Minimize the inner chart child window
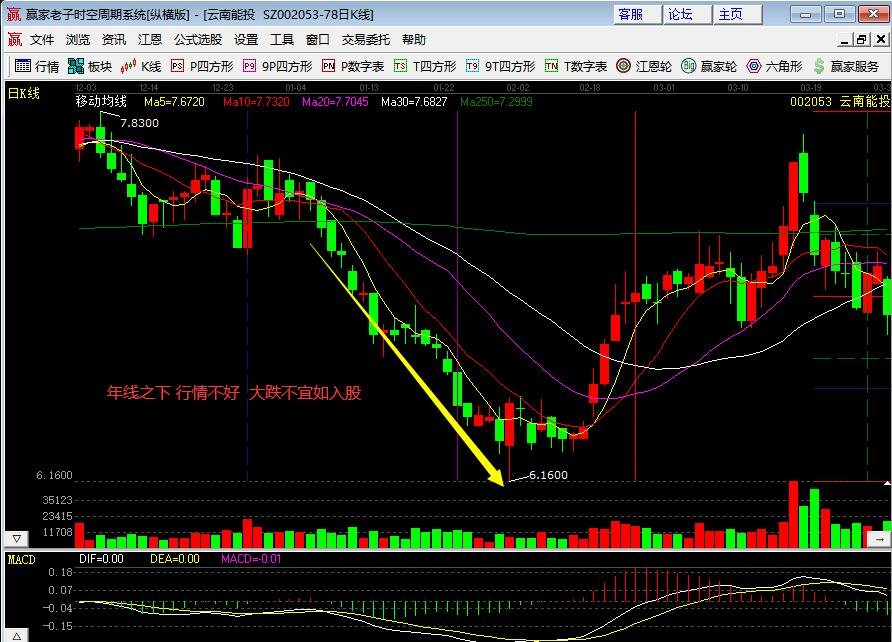 coord(845,40)
